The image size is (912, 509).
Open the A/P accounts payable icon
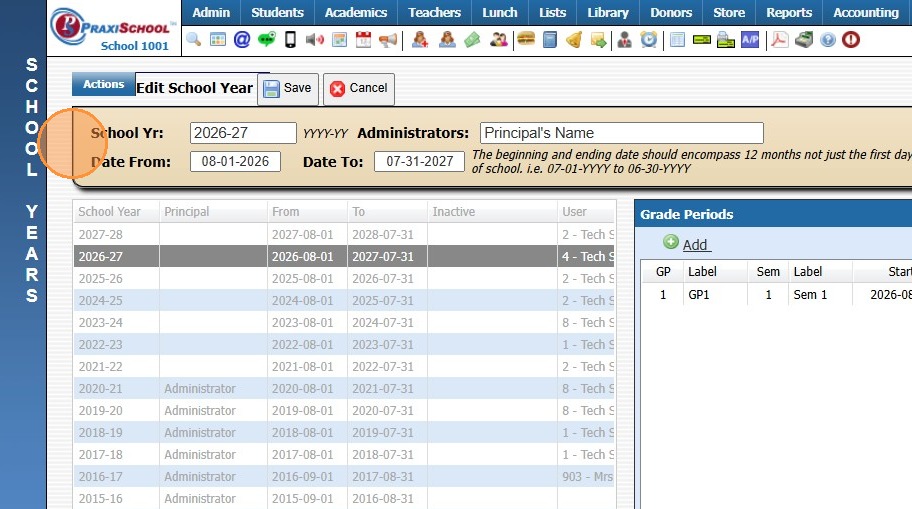click(750, 40)
